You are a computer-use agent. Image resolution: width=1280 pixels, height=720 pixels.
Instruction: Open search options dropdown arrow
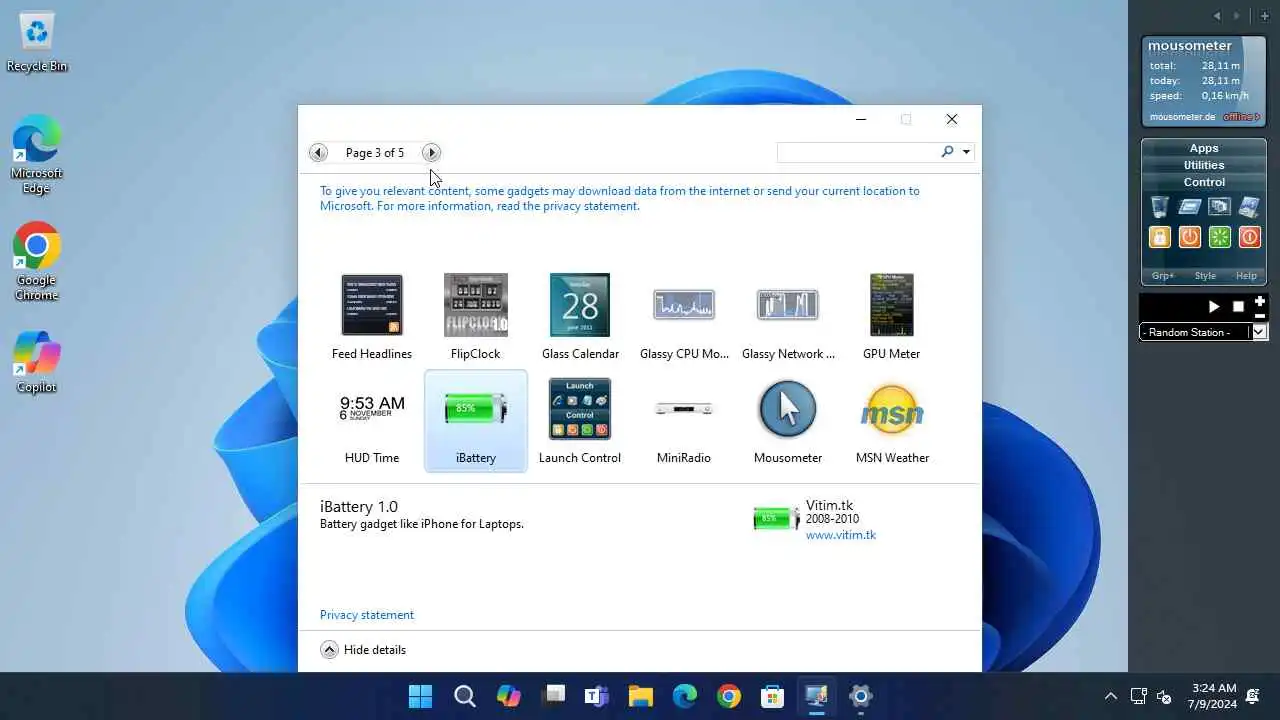[x=966, y=152]
